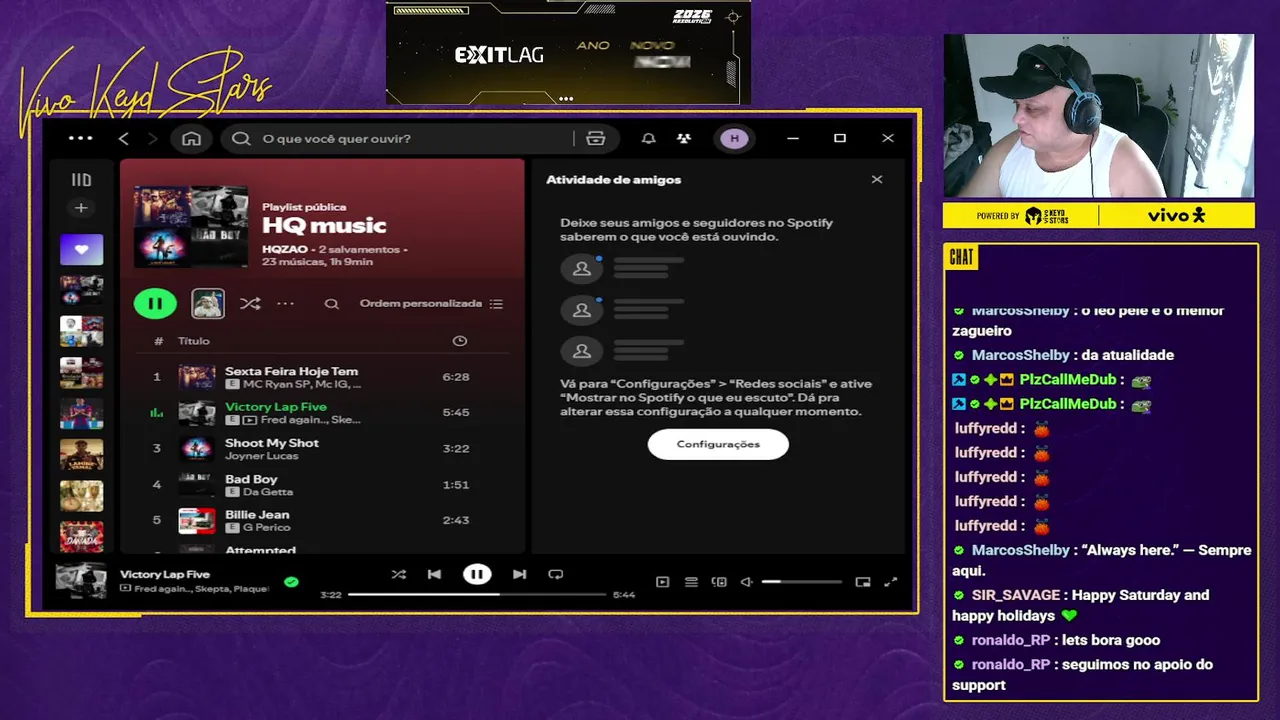Seek on the song progress bar

pyautogui.click(x=477, y=594)
